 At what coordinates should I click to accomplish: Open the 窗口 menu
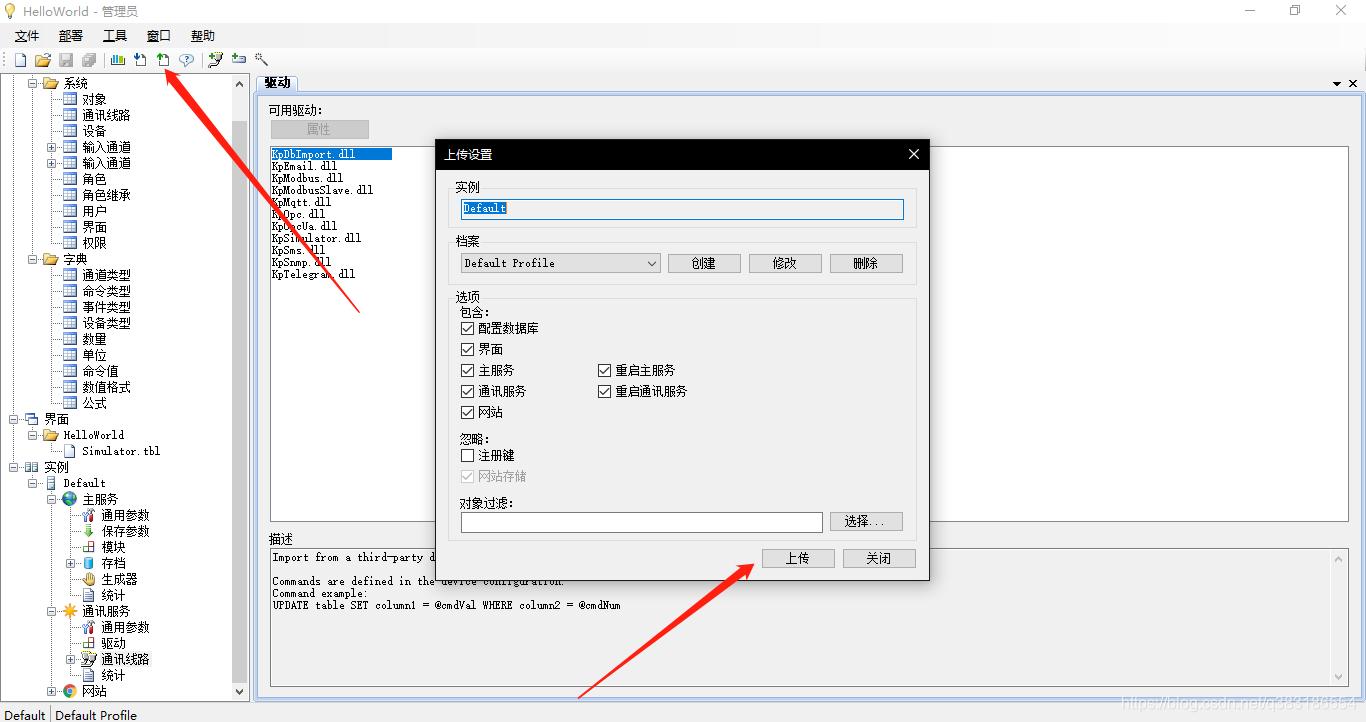159,36
